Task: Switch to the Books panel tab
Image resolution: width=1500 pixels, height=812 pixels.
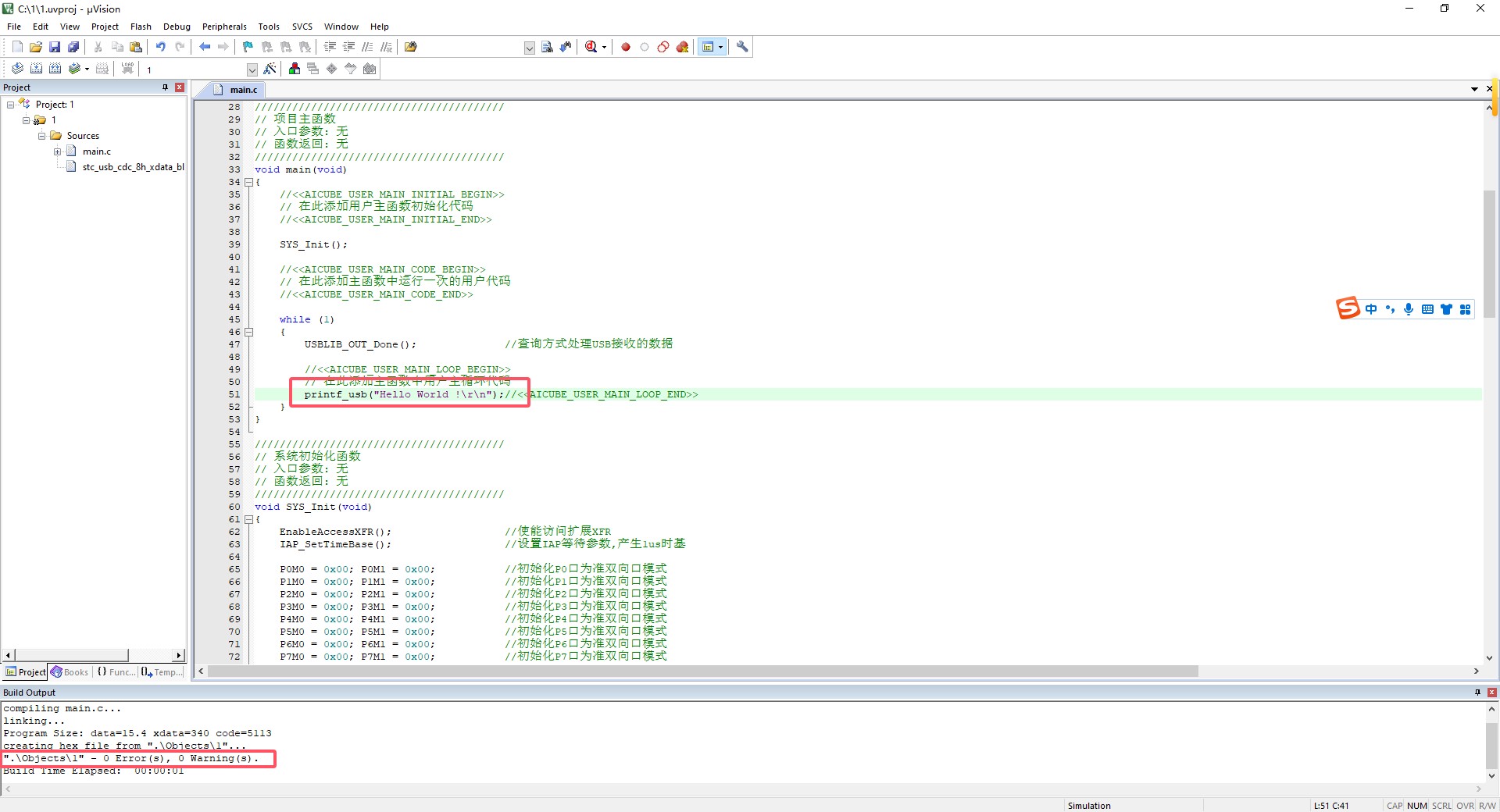Action: pyautogui.click(x=70, y=672)
